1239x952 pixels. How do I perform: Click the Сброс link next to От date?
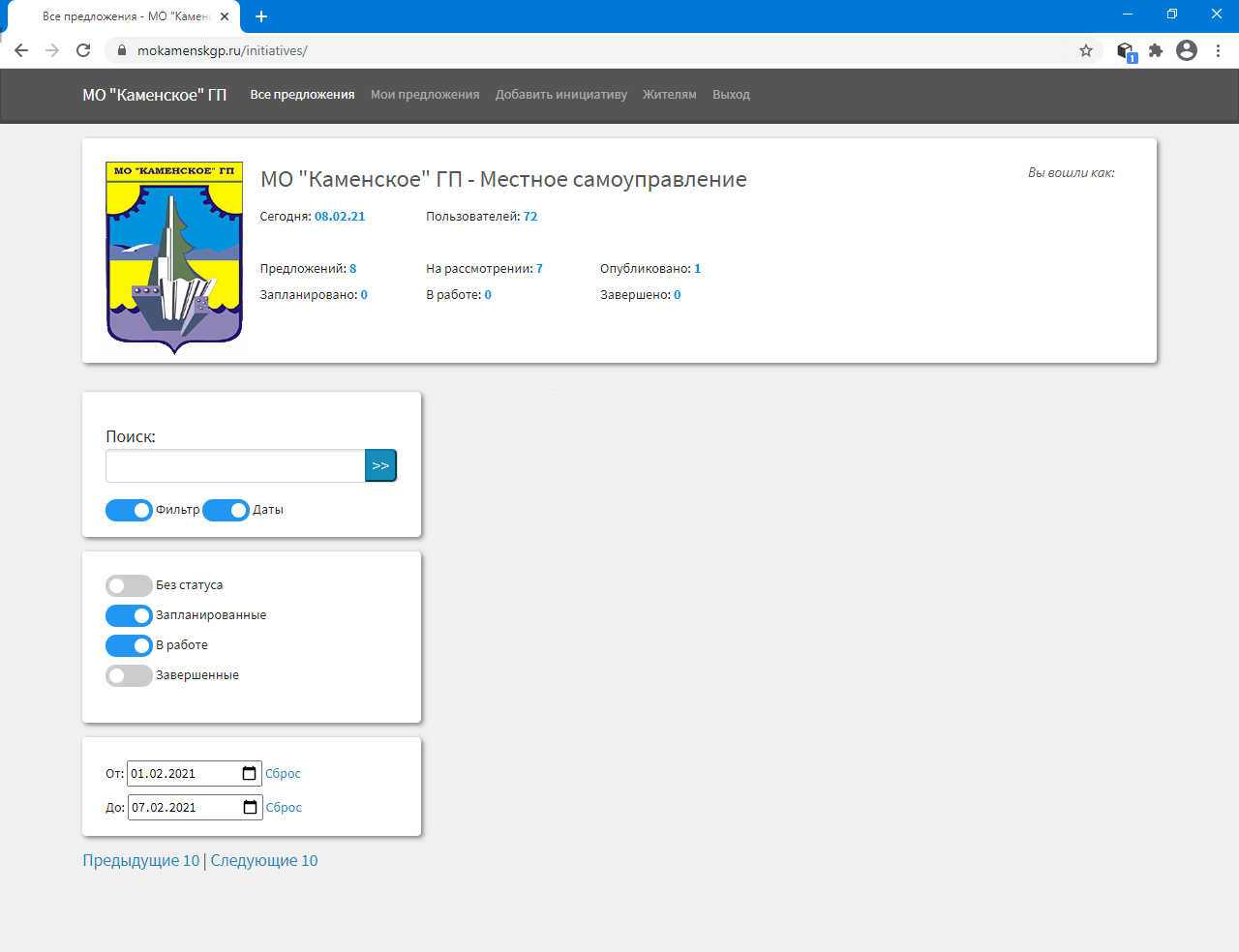point(283,773)
